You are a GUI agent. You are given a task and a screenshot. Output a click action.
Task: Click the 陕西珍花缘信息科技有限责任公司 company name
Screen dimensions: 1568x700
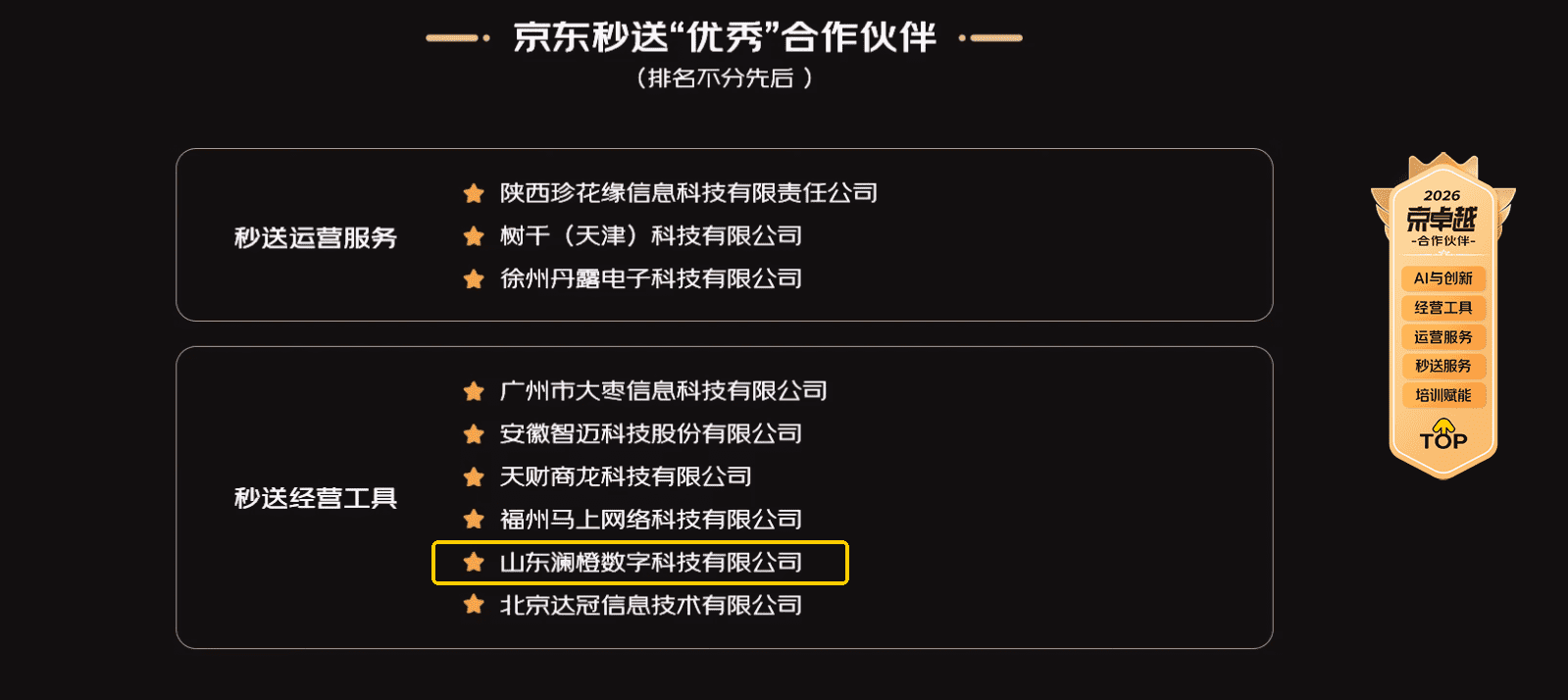tap(688, 193)
